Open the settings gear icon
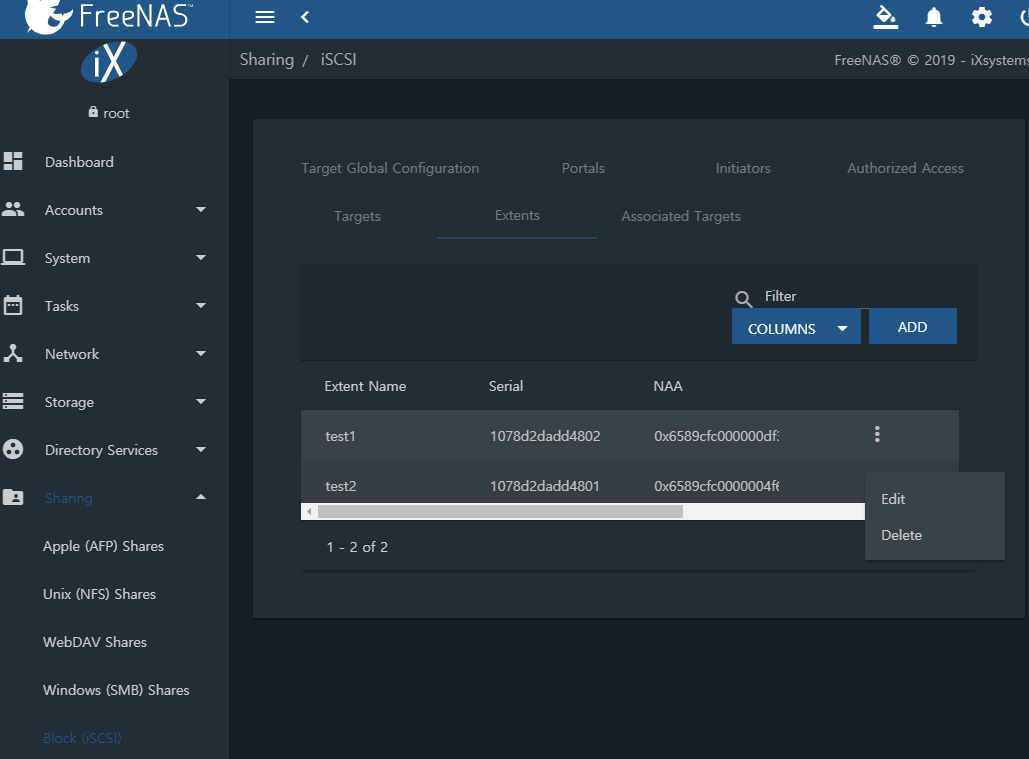 coord(981,17)
